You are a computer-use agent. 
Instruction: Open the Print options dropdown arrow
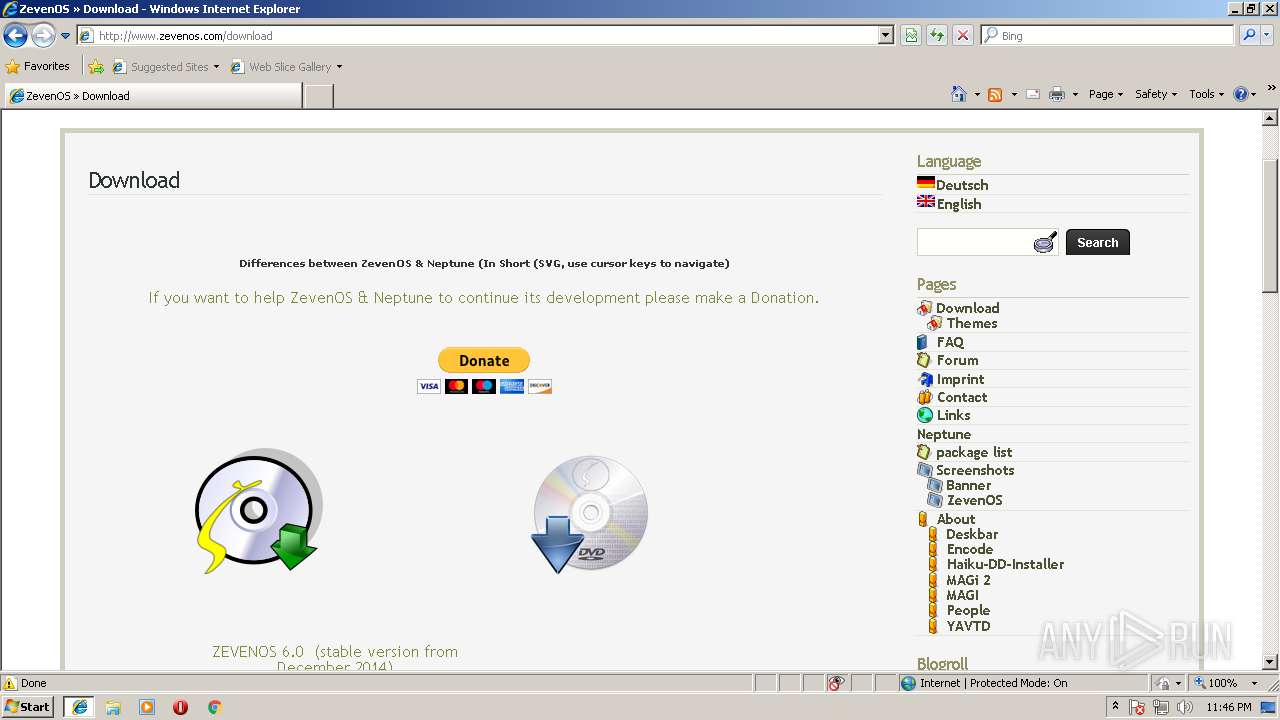1076,94
